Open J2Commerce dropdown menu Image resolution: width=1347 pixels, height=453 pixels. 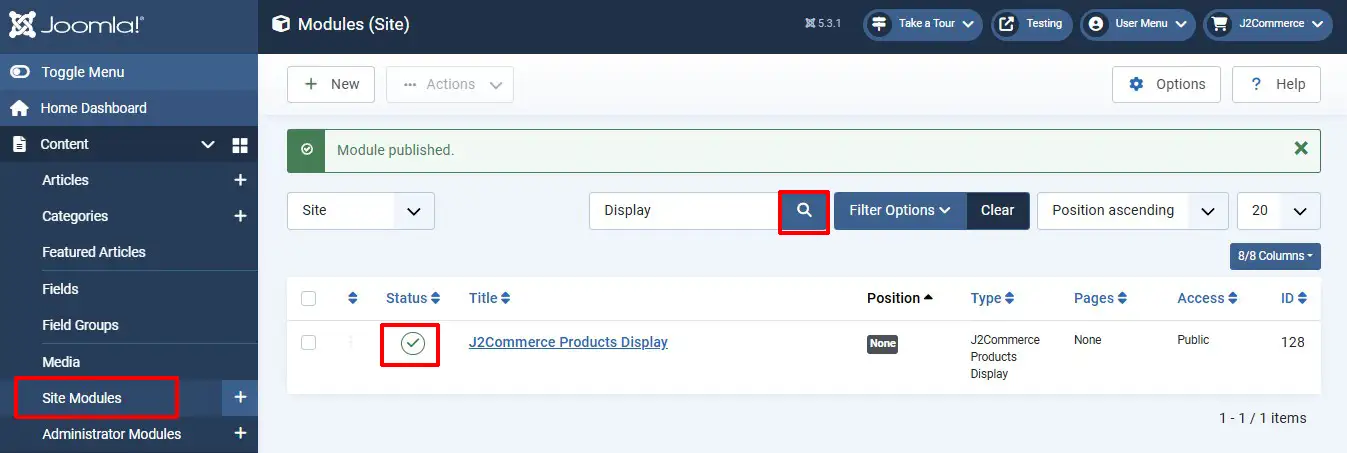1268,24
